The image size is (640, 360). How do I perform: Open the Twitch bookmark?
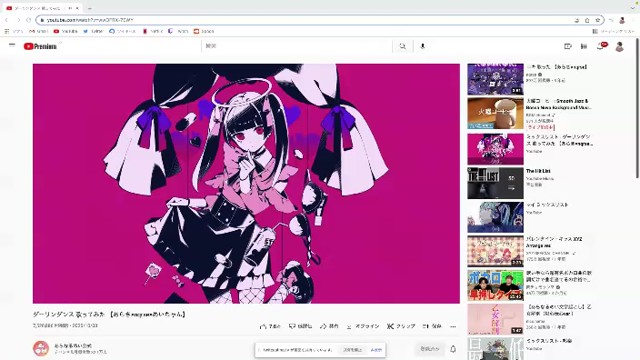click(x=178, y=31)
